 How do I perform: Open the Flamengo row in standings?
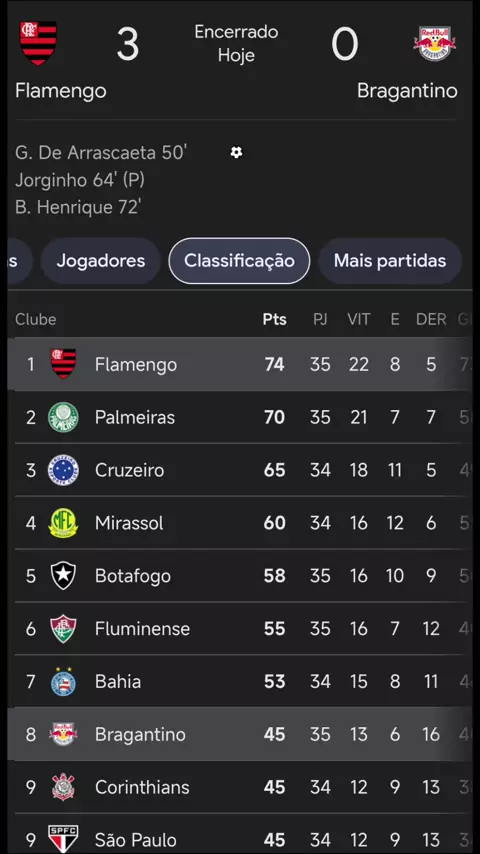[x=240, y=364]
